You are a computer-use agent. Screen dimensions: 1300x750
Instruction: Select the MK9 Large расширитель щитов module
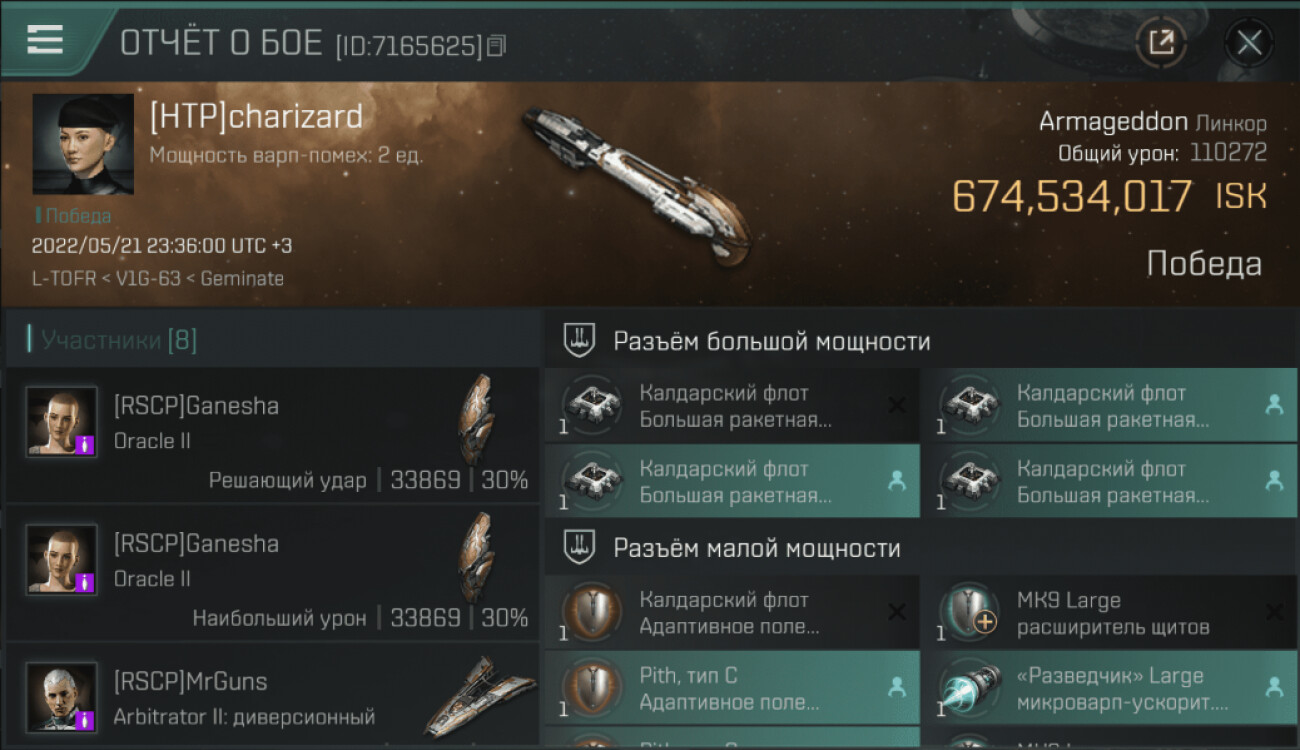pyautogui.click(x=1110, y=613)
